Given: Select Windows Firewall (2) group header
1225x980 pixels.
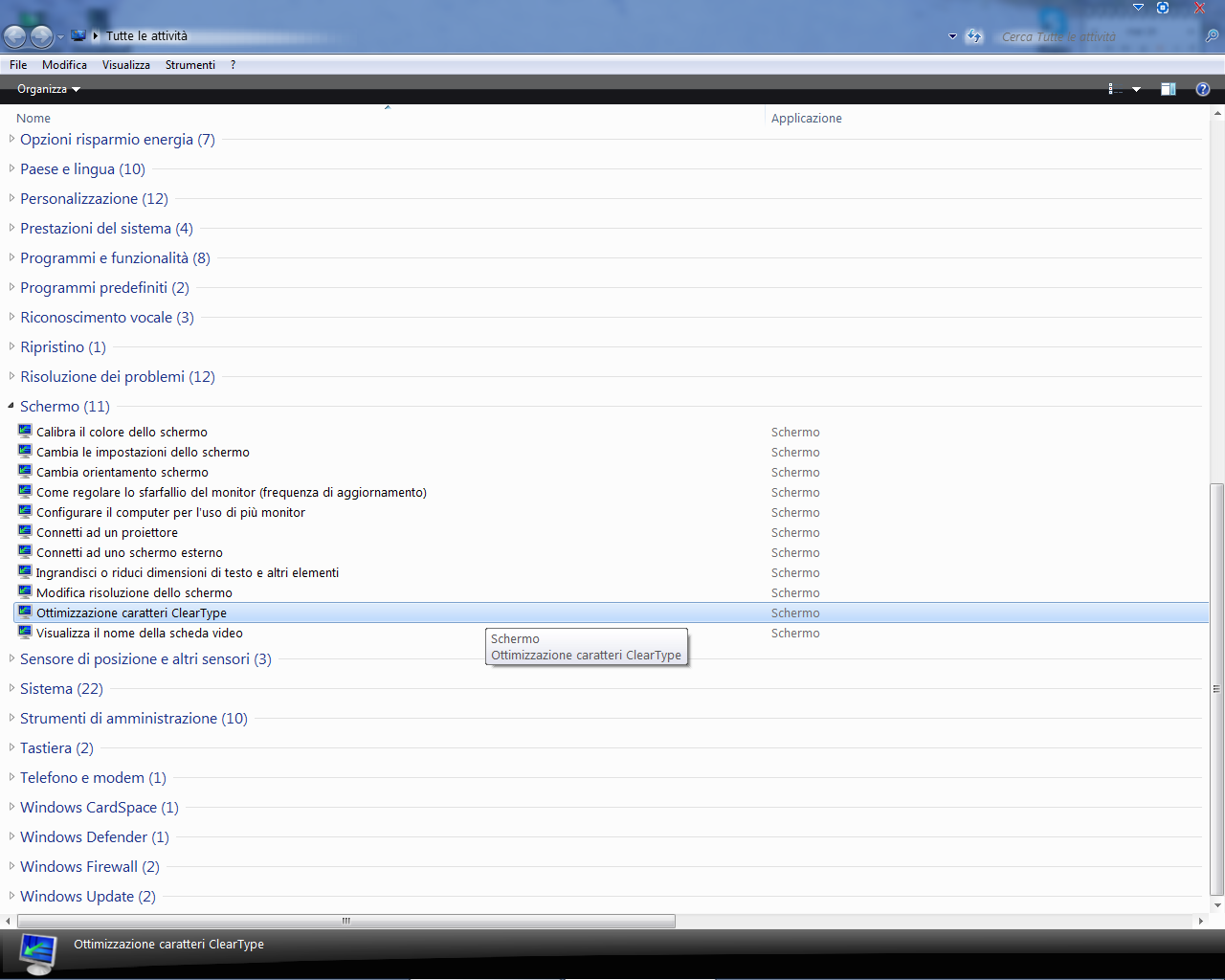Looking at the screenshot, I should (x=89, y=866).
